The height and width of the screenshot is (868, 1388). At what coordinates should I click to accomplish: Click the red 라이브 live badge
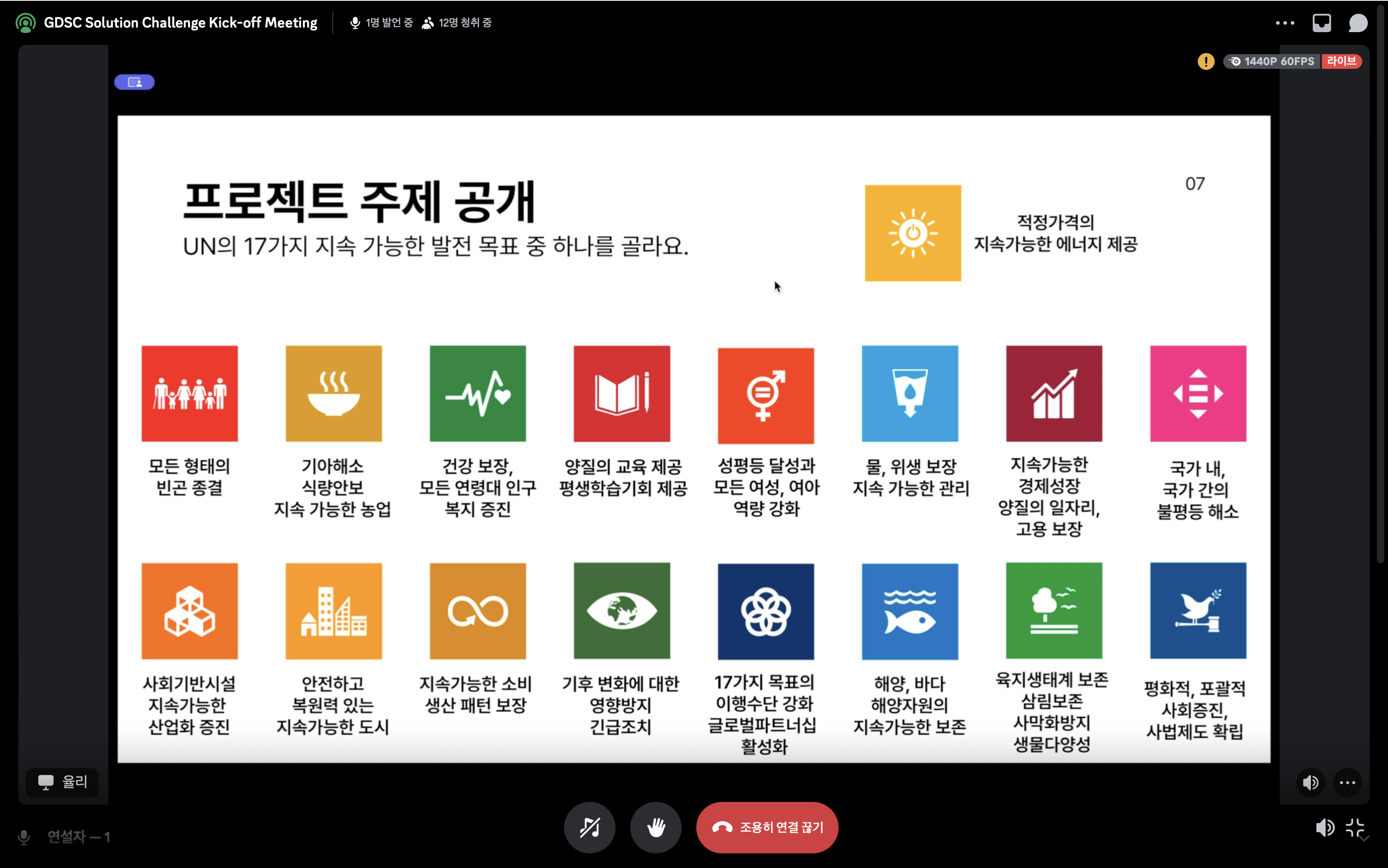1342,61
